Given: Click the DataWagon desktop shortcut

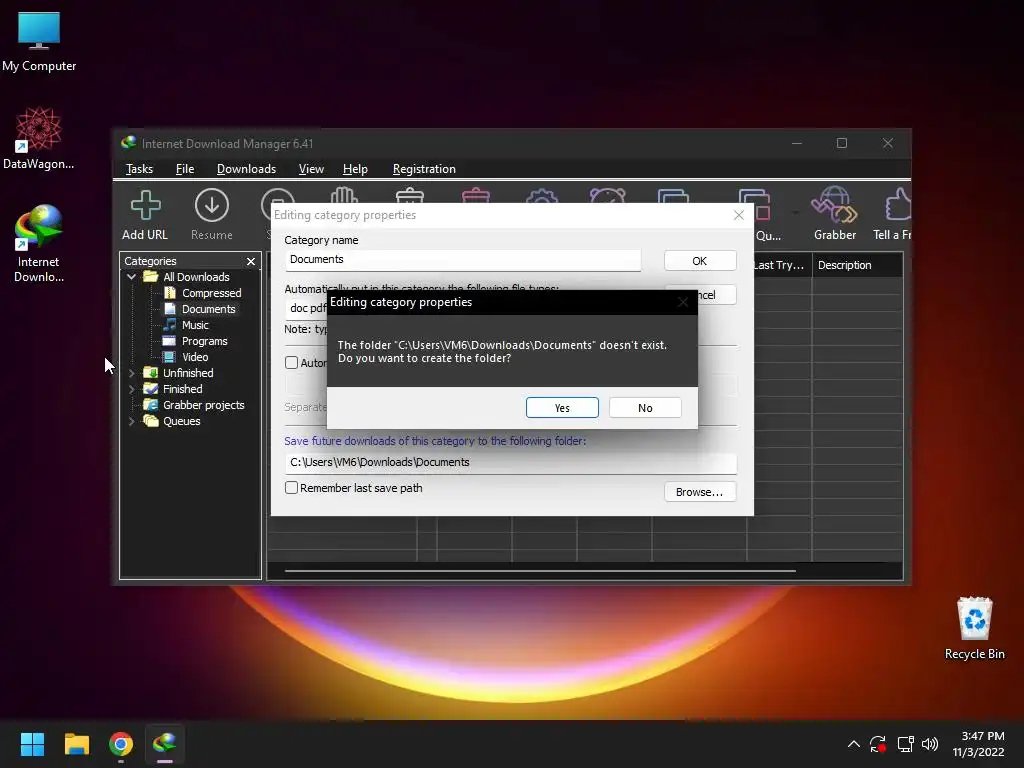Looking at the screenshot, I should [39, 139].
